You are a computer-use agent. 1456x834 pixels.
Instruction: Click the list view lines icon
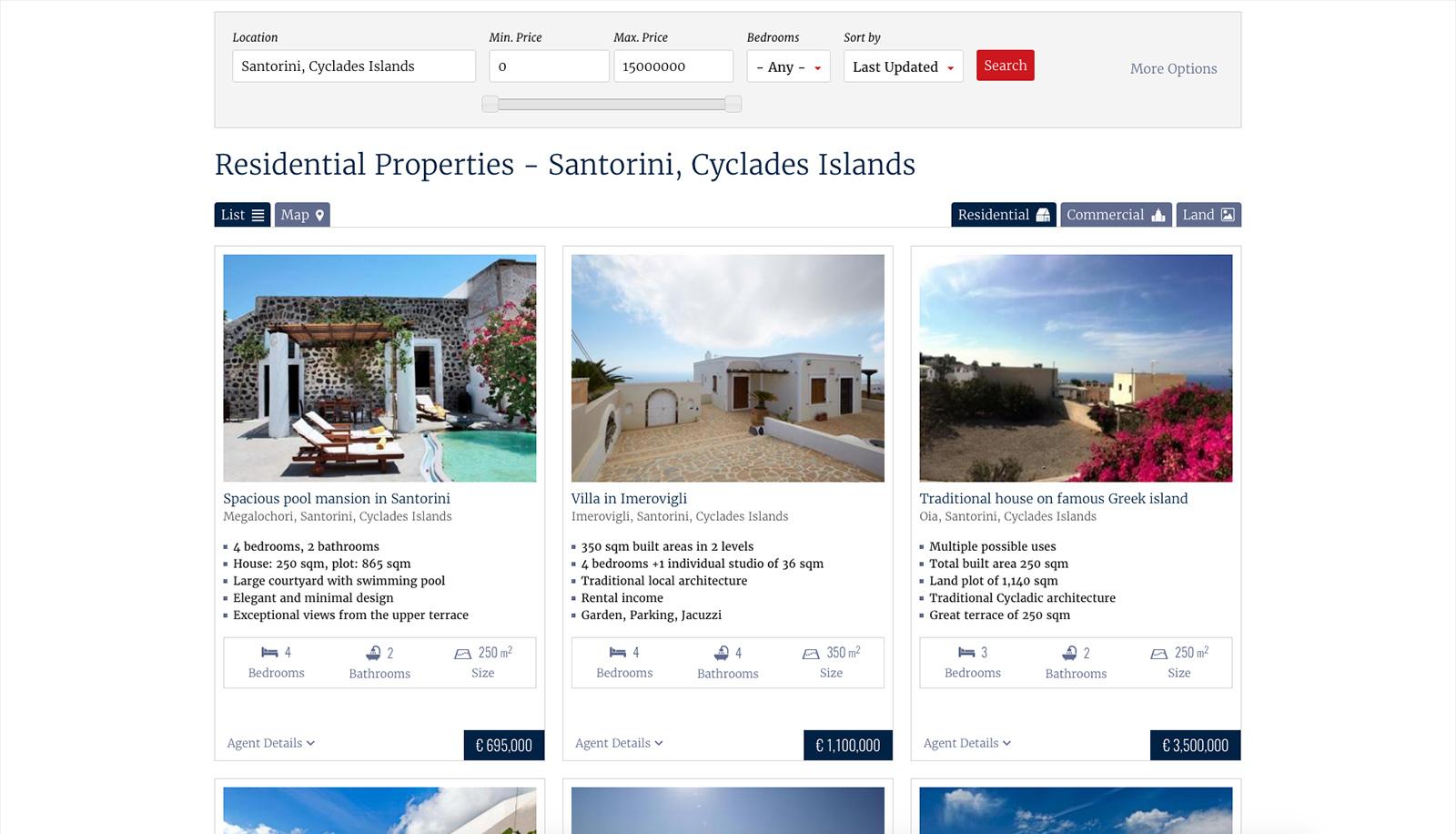point(258,215)
